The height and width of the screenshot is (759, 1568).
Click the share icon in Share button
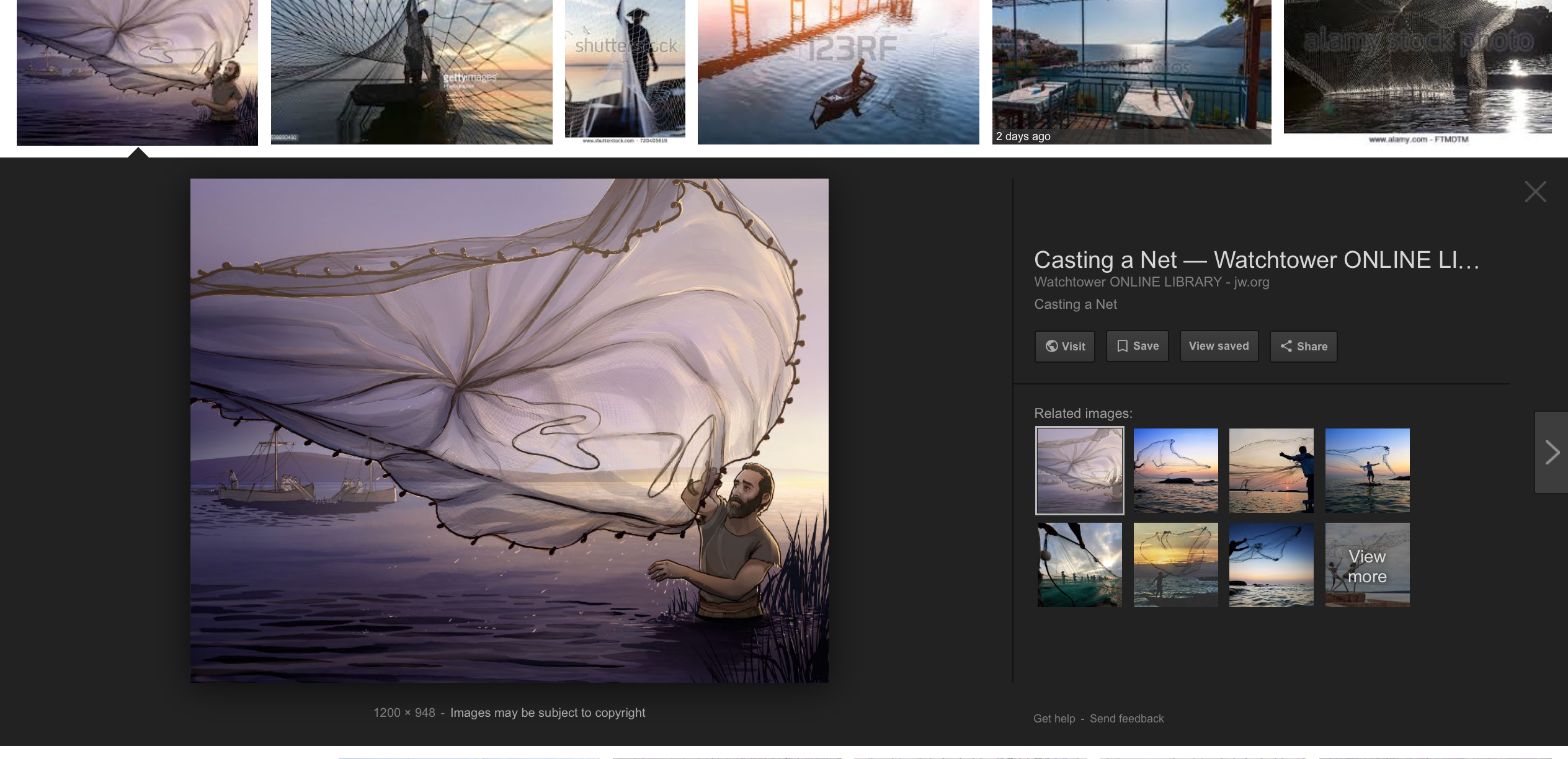1286,346
